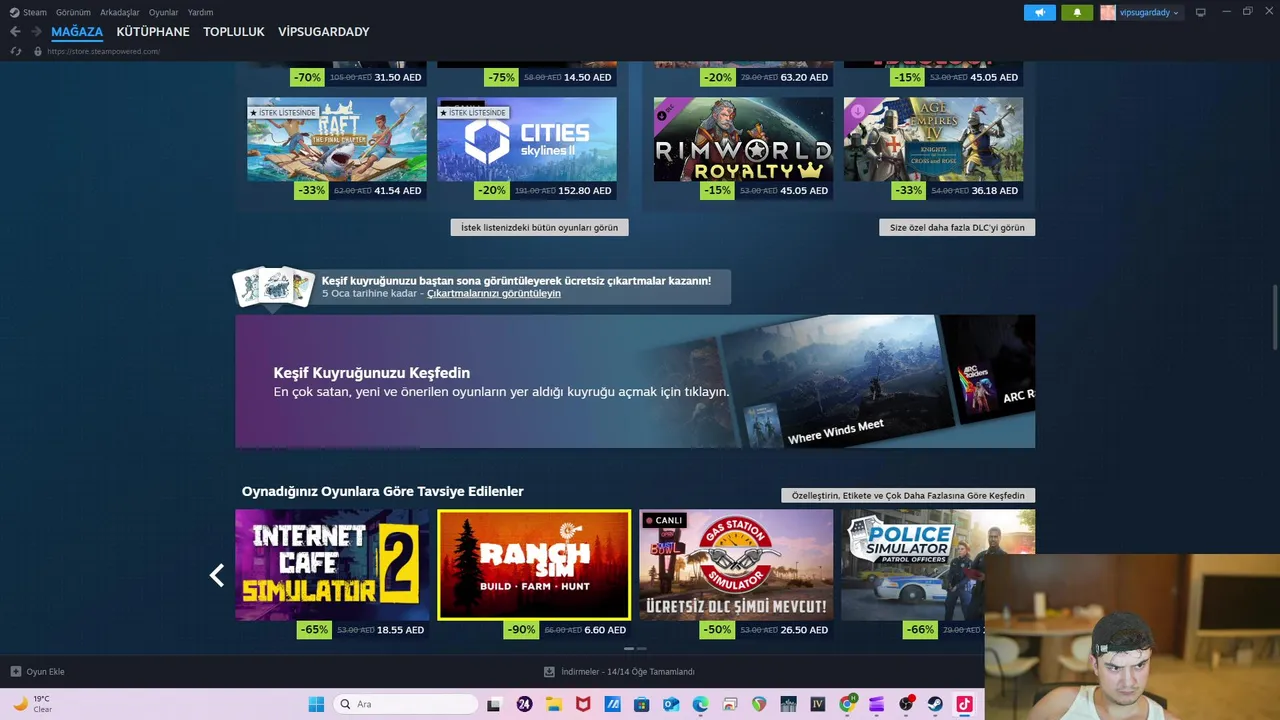Open Microsoft Store taskbar icon
The width and height of the screenshot is (1280, 720).
641,704
